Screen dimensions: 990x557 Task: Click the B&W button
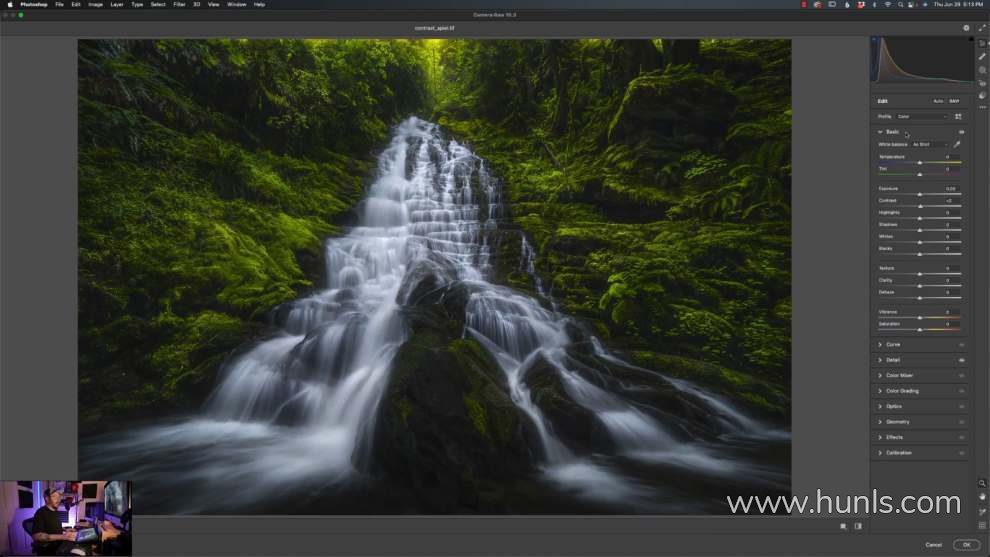954,101
